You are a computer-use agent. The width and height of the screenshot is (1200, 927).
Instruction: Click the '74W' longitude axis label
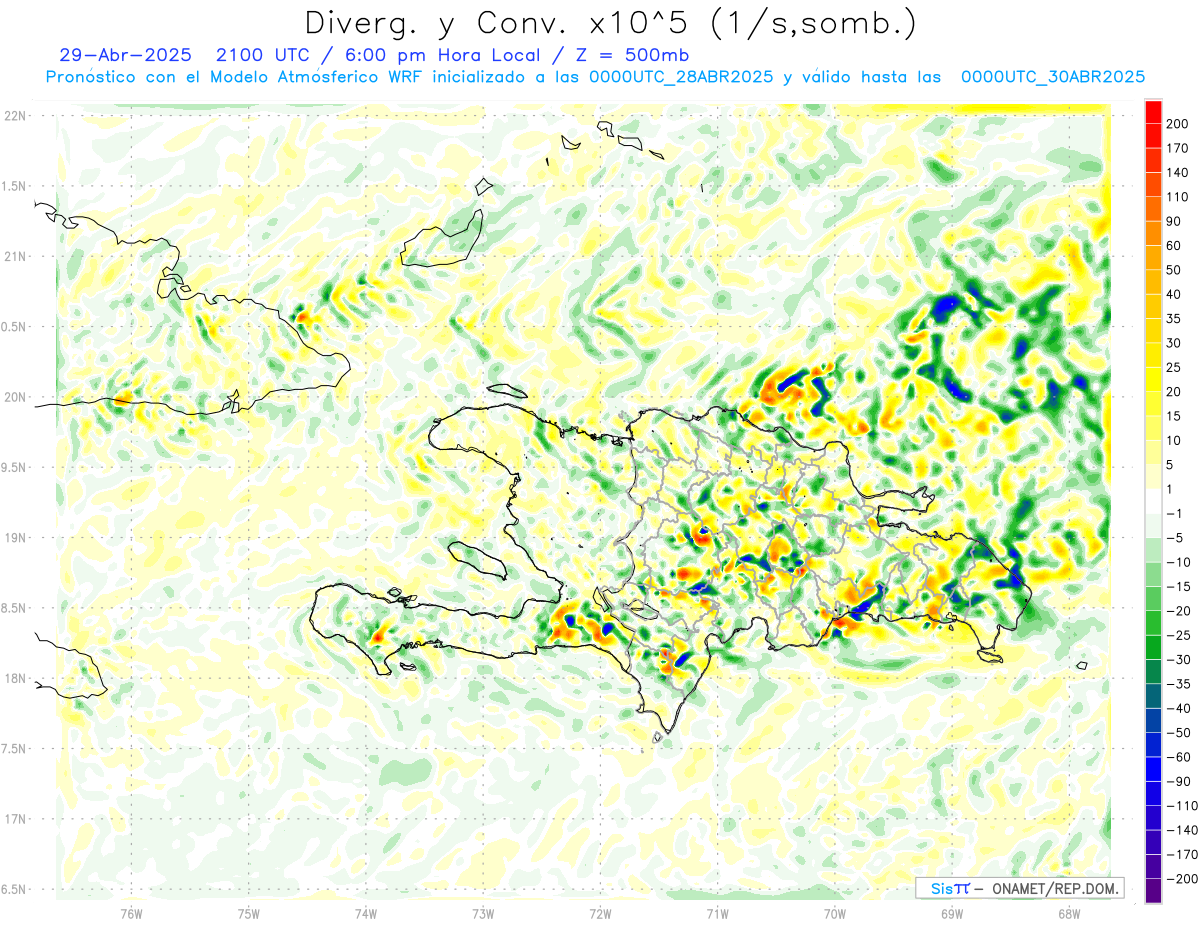[366, 913]
